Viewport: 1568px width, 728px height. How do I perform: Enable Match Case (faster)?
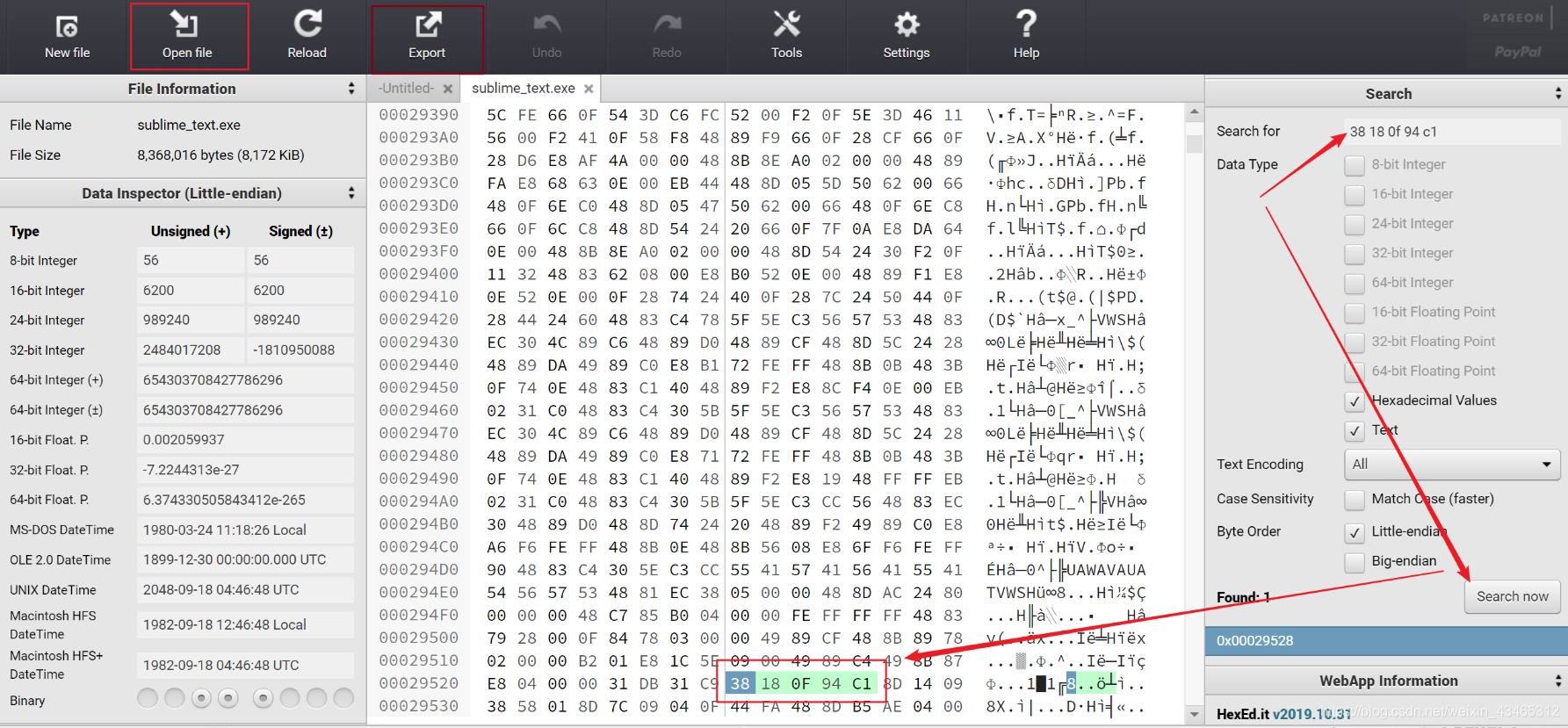pyautogui.click(x=1355, y=500)
